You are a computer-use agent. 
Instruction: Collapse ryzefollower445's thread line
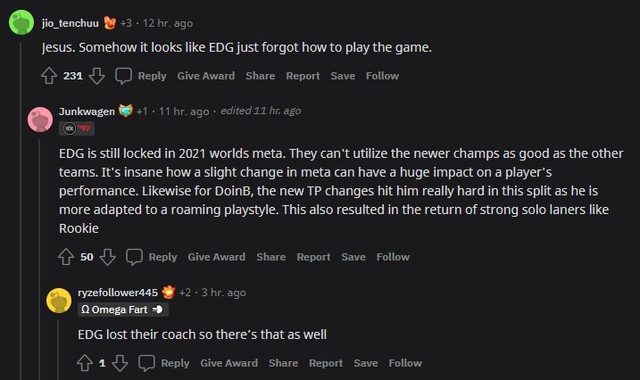pyautogui.click(x=58, y=350)
